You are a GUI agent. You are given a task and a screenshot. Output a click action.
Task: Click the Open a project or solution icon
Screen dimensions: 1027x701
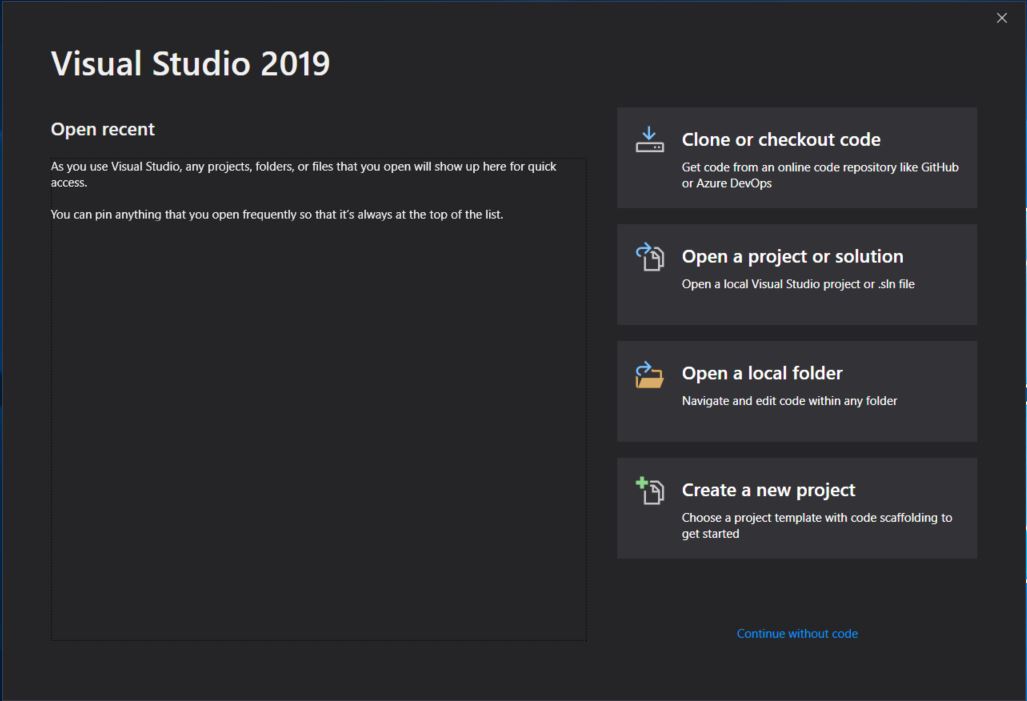click(x=649, y=256)
